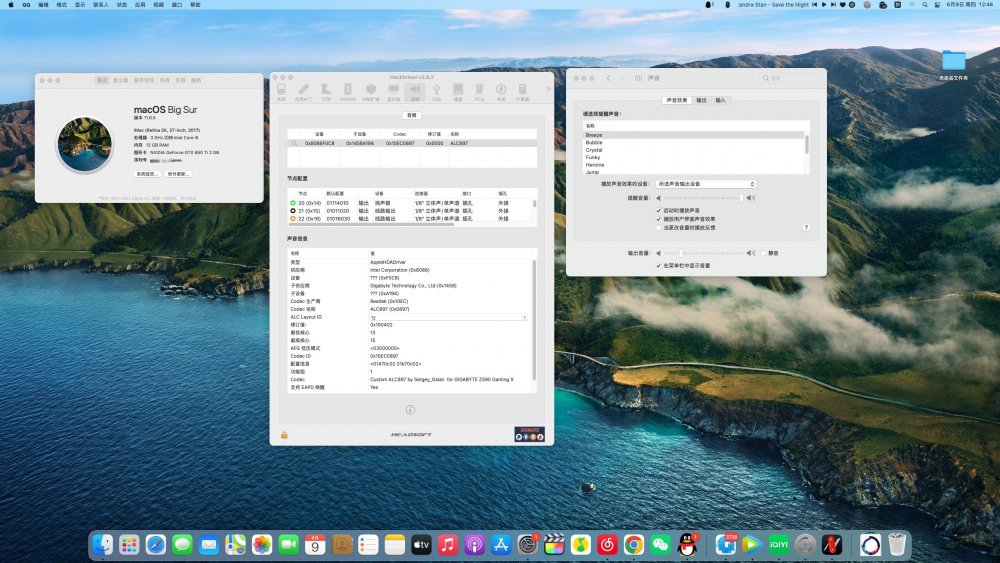The image size is (1000, 563).
Task: Open the blue folder on the desktop
Action: [953, 61]
